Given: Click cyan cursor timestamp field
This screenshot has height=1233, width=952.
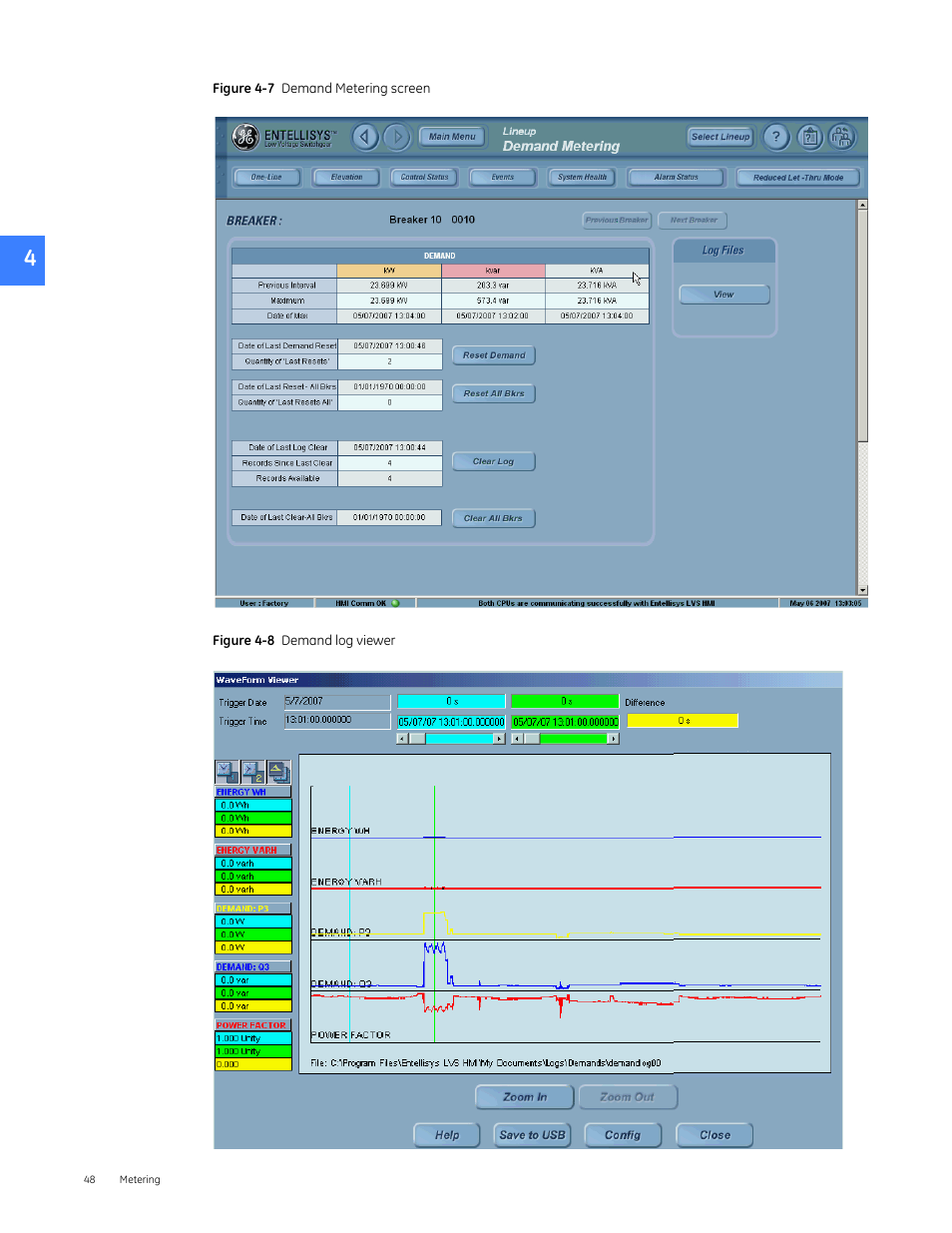Looking at the screenshot, I should pos(451,722).
